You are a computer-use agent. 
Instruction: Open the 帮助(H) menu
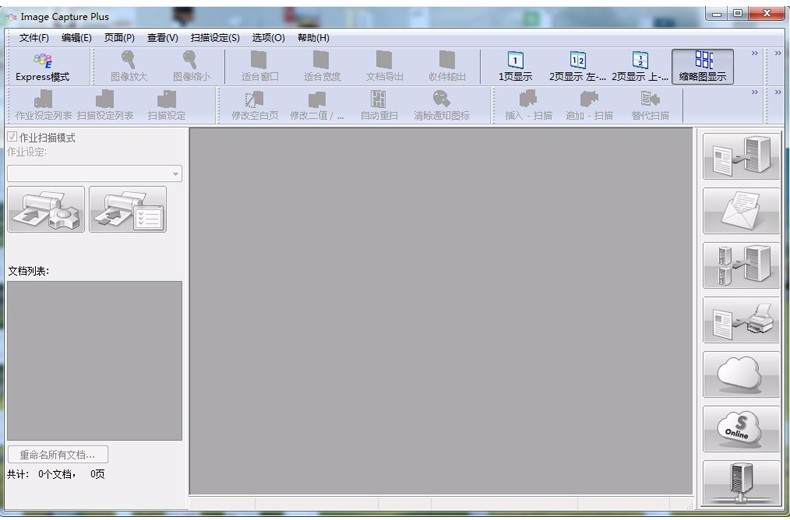[313, 38]
